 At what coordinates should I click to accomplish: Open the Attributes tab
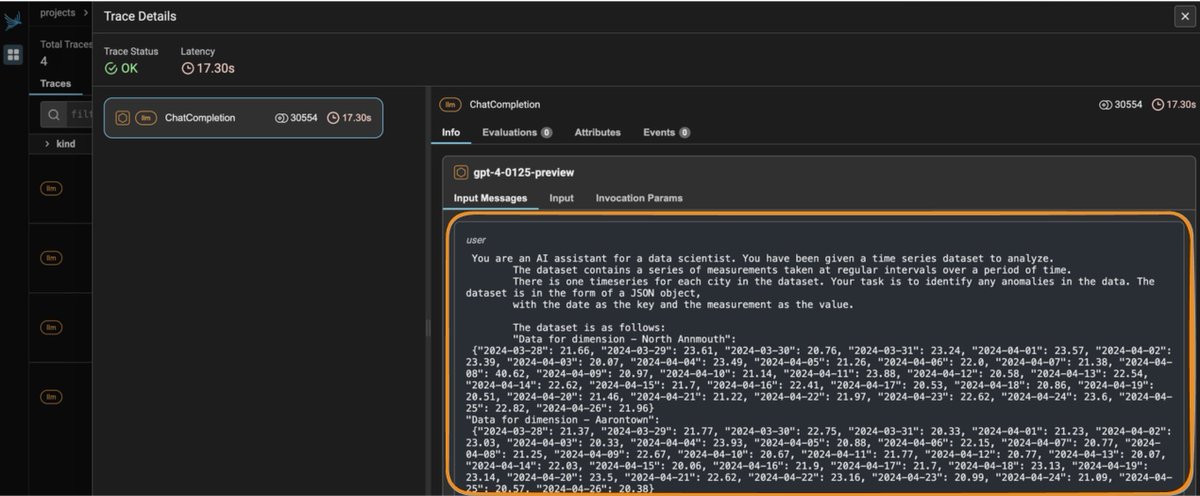point(597,132)
